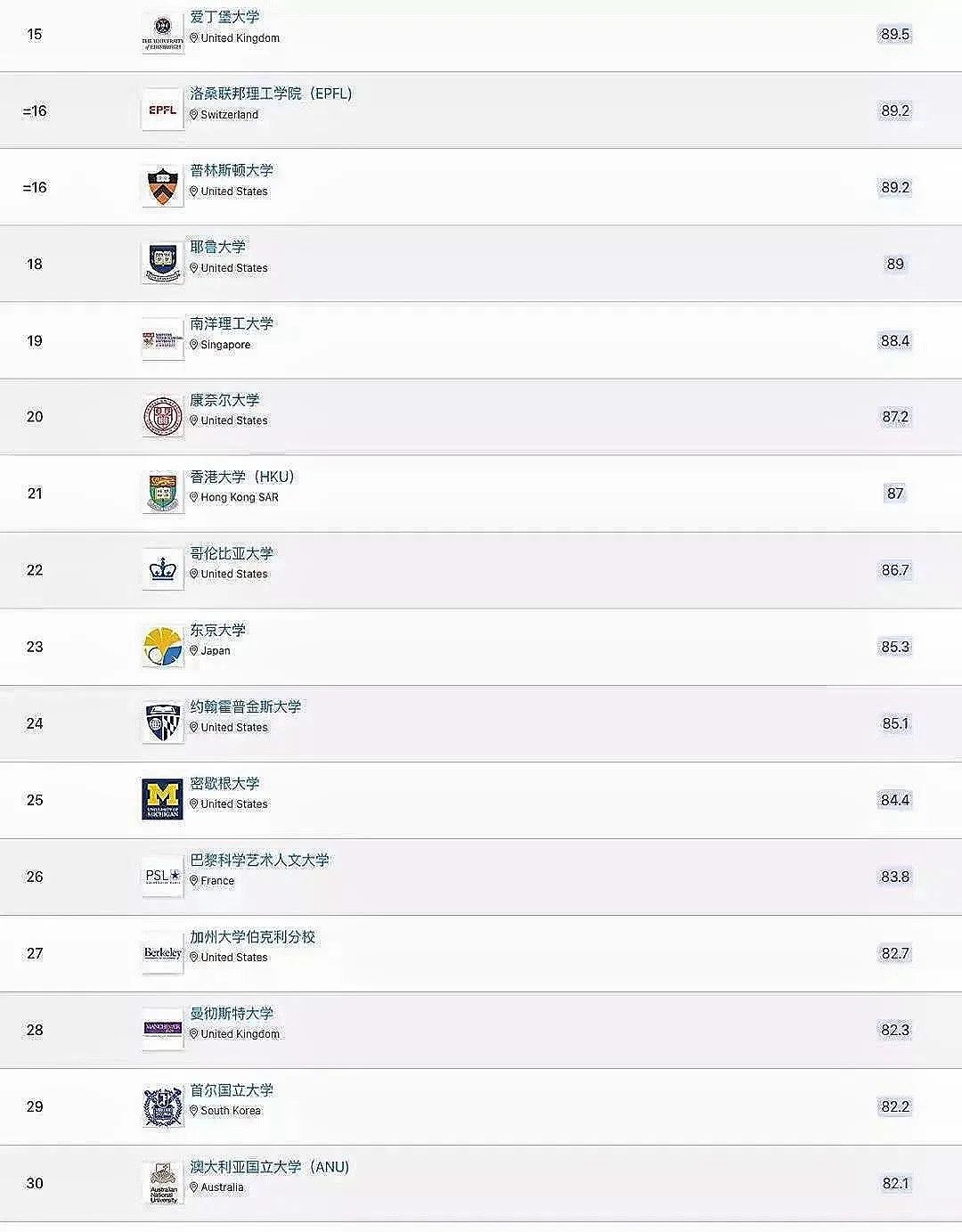Click the Johns Hopkins shield logo
The height and width of the screenshot is (1232, 962).
(x=162, y=723)
